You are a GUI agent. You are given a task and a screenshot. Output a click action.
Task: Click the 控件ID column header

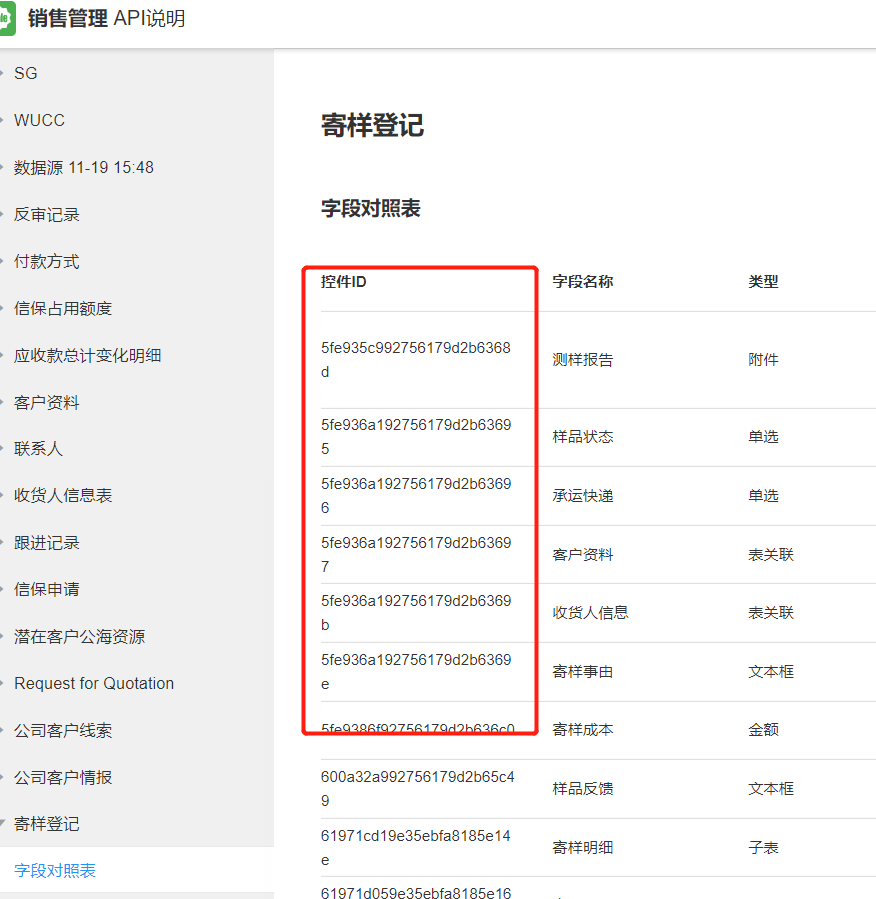point(344,282)
